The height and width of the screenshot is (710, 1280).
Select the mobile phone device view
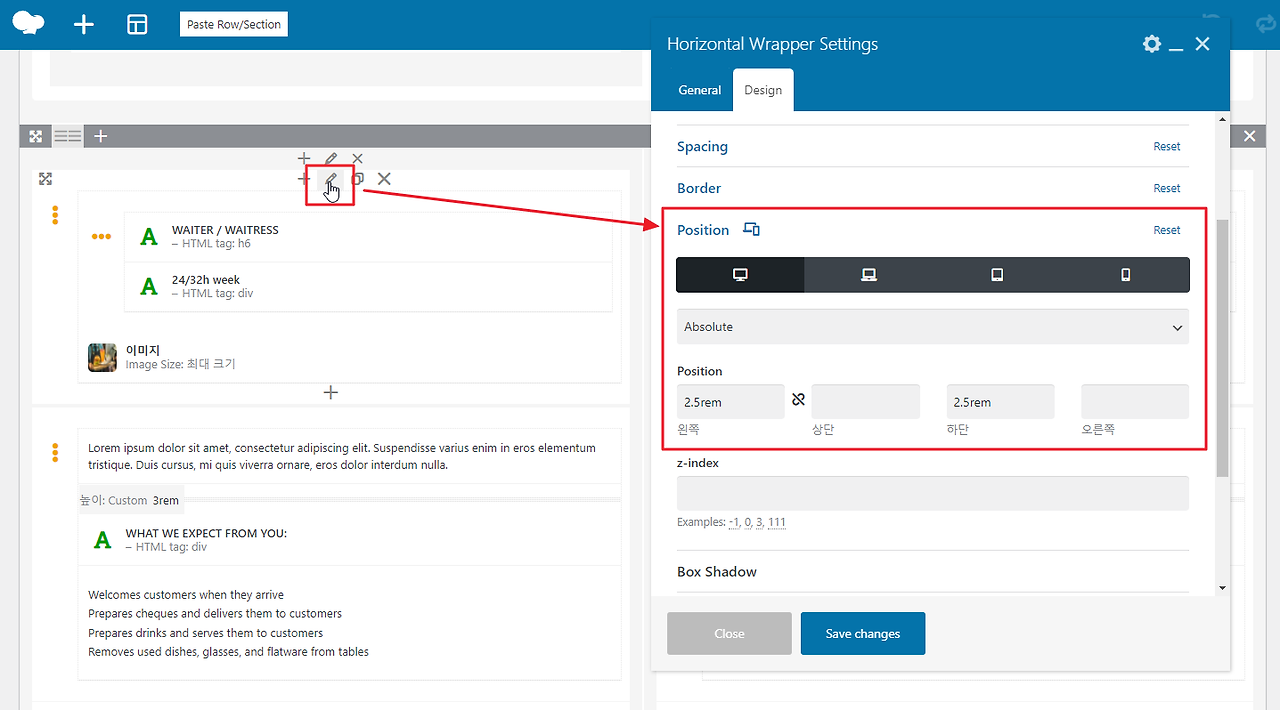[x=1125, y=275]
